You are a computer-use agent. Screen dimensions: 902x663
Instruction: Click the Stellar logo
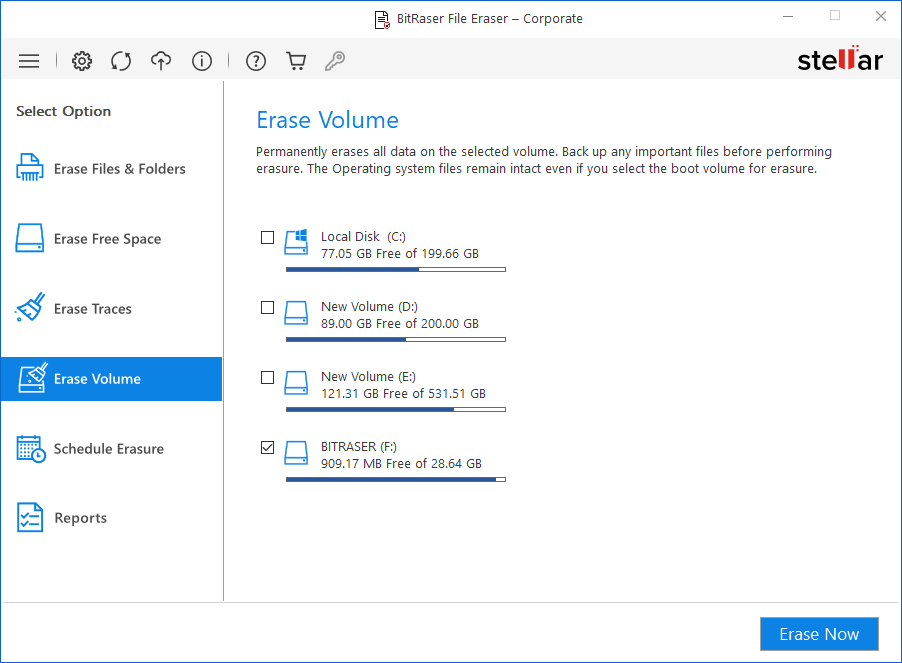pos(840,59)
